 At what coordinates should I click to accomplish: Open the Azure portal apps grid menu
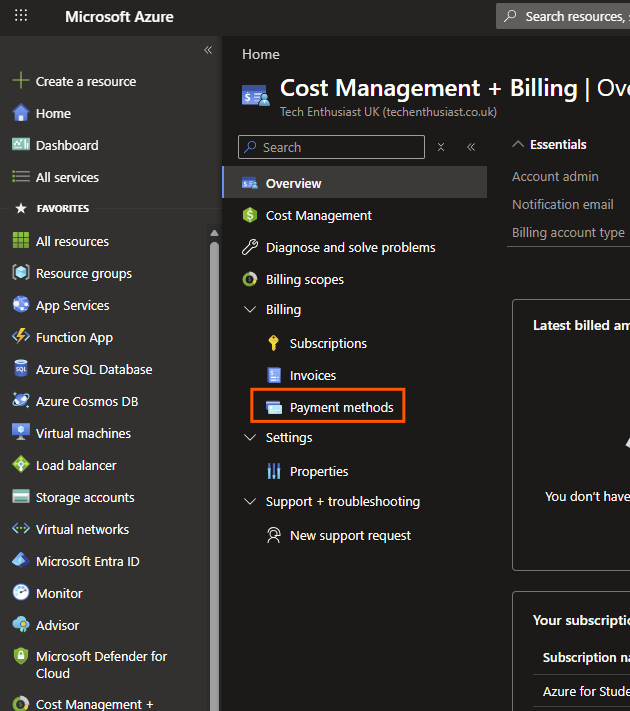[x=21, y=16]
